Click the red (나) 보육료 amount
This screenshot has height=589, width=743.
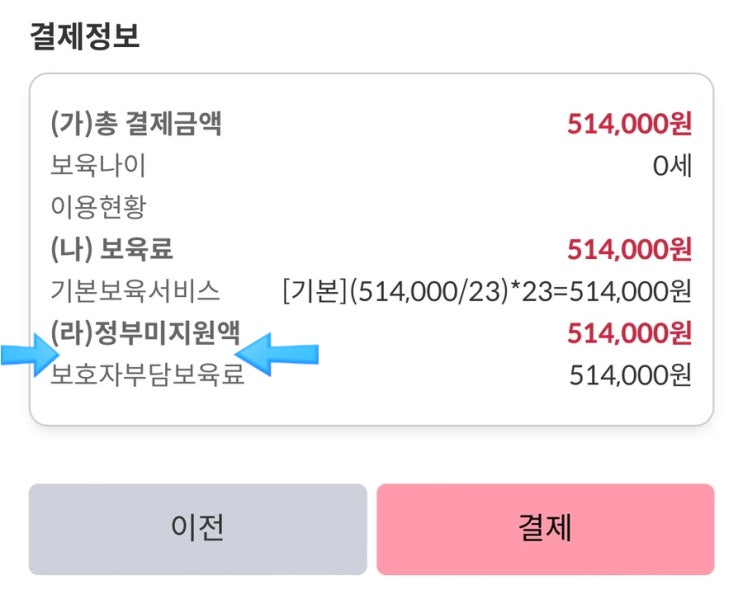[629, 248]
